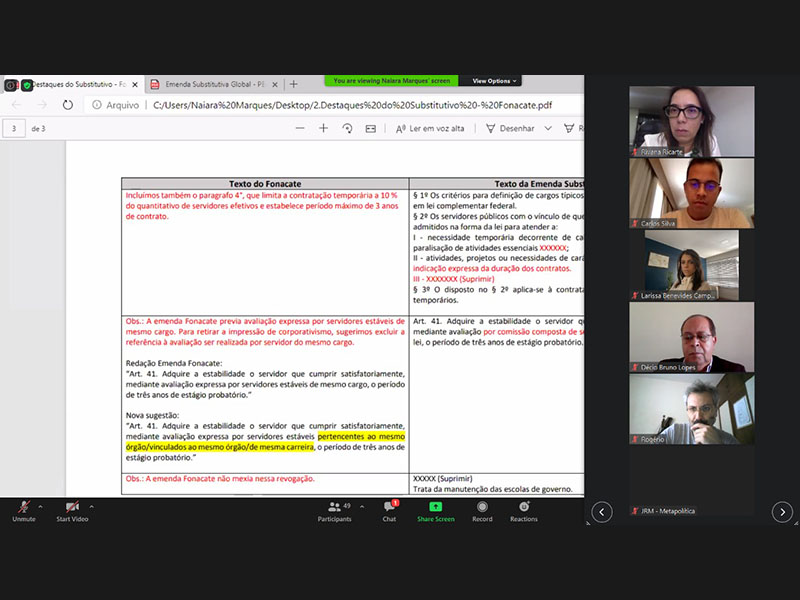Open a new browser tab

pos(294,85)
